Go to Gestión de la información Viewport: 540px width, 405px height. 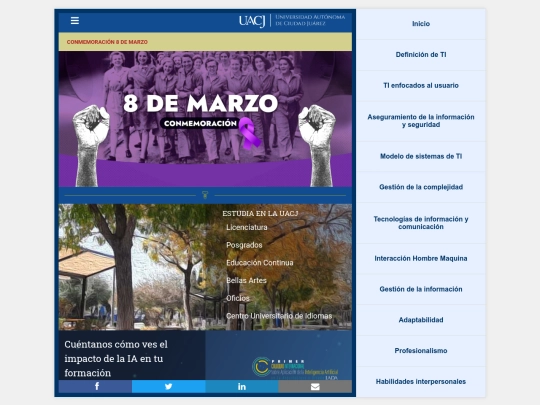(x=421, y=289)
